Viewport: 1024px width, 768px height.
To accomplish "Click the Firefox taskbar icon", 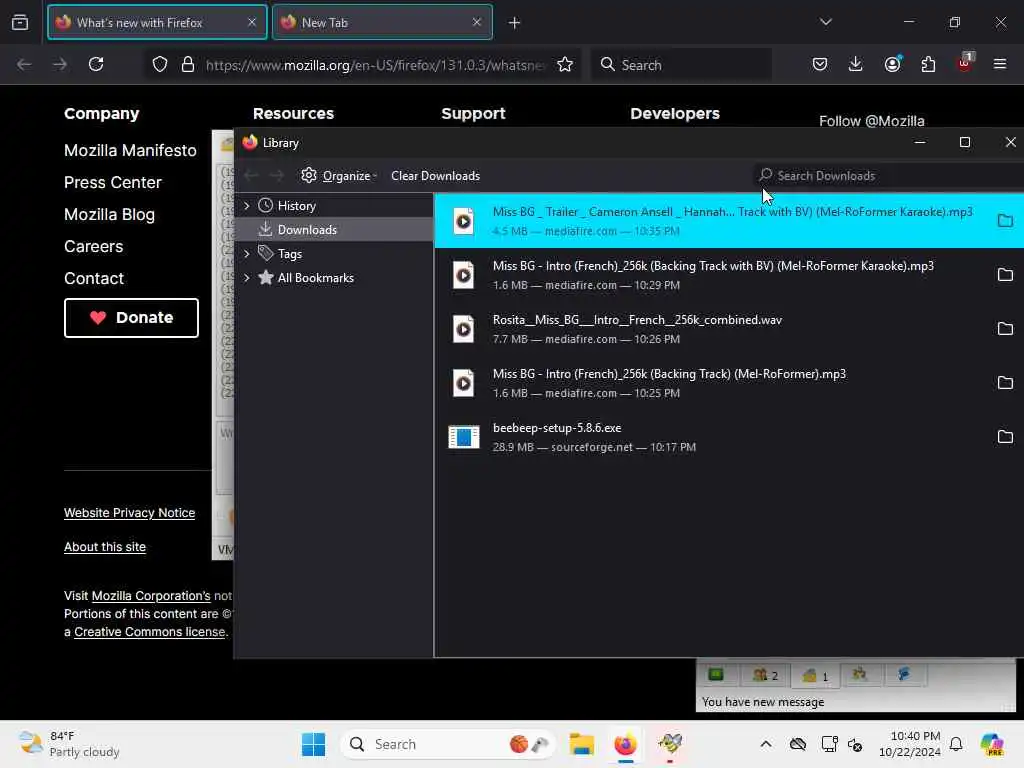I will [x=626, y=744].
